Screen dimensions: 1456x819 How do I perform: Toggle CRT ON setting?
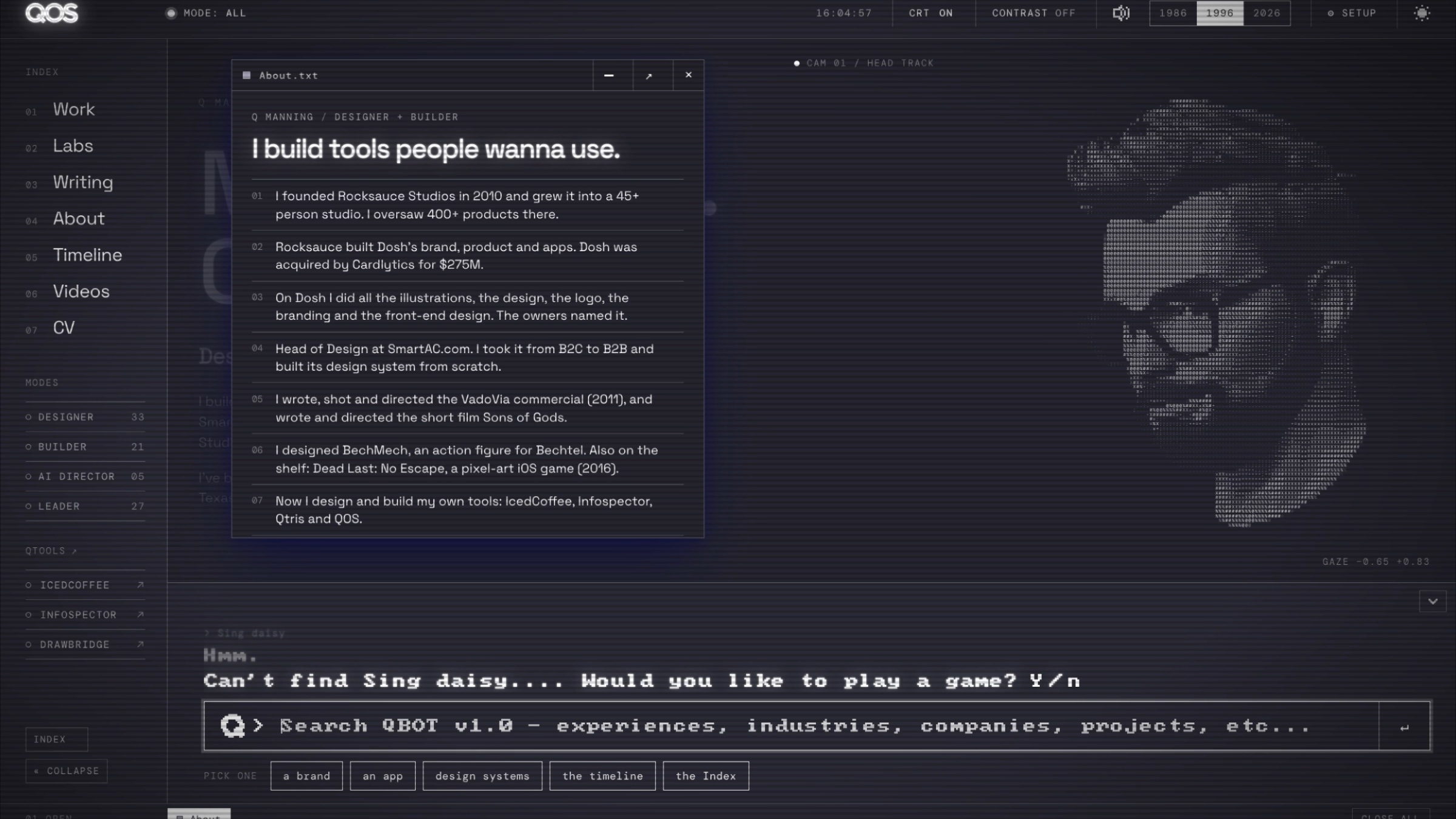point(931,13)
